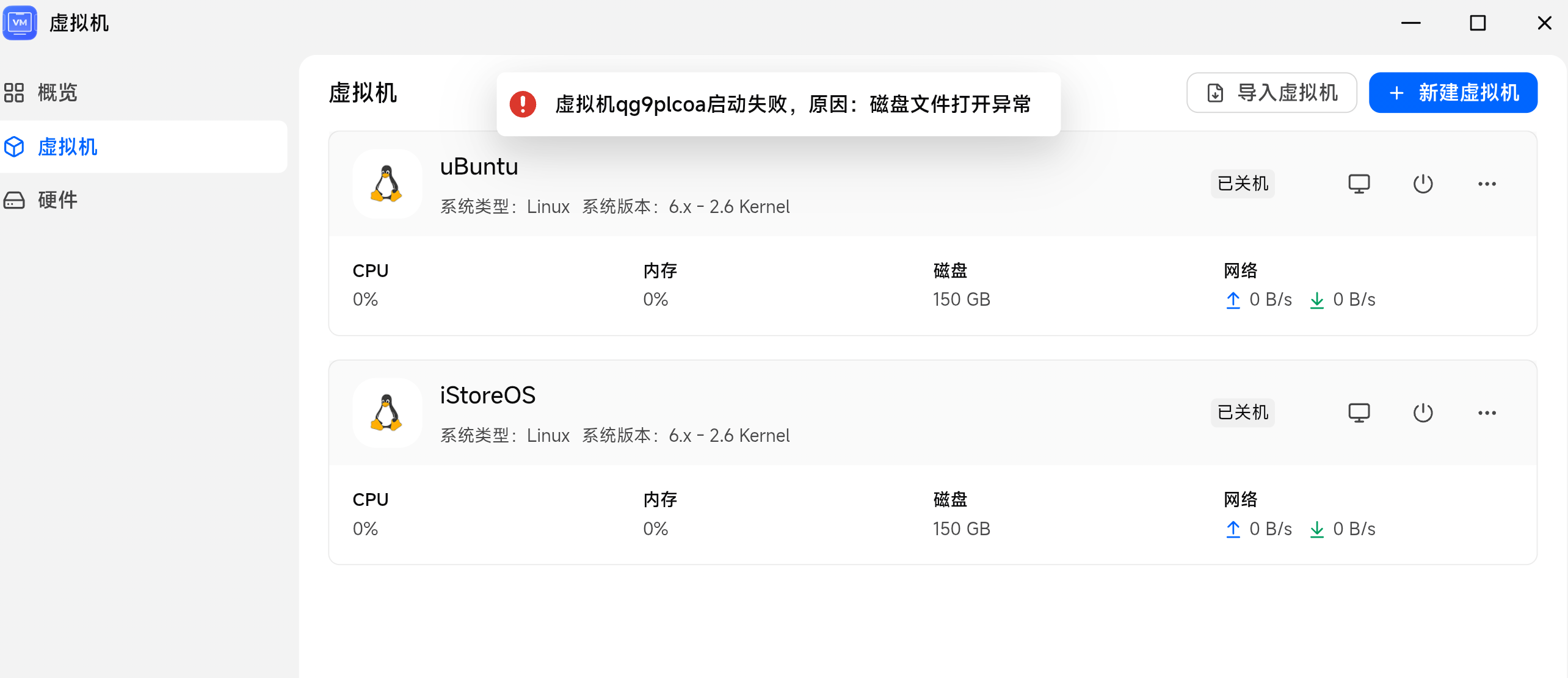The image size is (1568, 678).
Task: Click the uBuntu upload speed arrow
Action: click(1233, 300)
